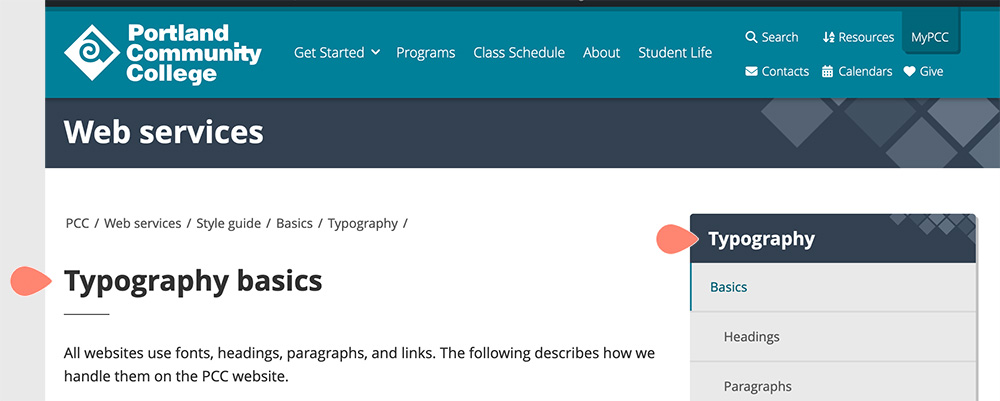Click the Portland Community College logo
This screenshot has width=1000, height=401.
[x=162, y=54]
